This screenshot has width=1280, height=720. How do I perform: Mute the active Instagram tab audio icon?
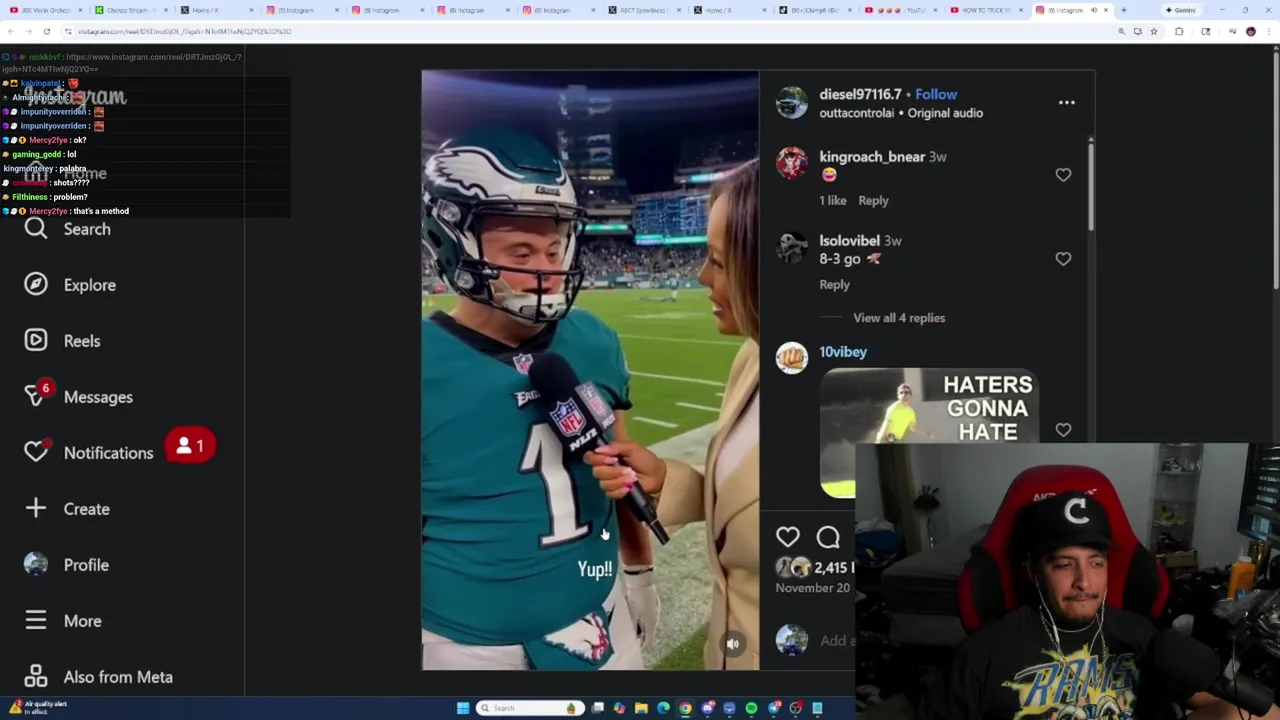pos(1093,10)
